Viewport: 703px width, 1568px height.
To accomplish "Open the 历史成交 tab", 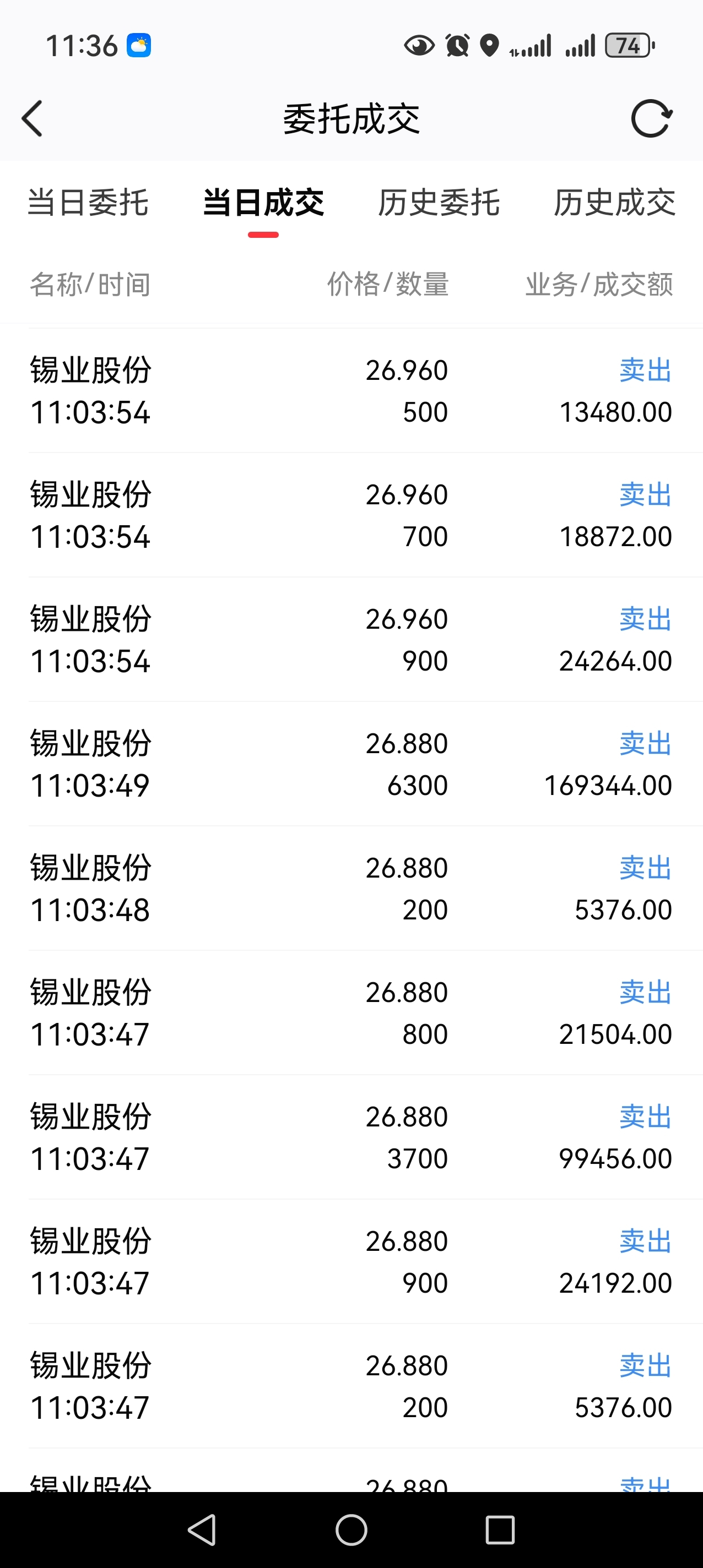I will pyautogui.click(x=614, y=203).
